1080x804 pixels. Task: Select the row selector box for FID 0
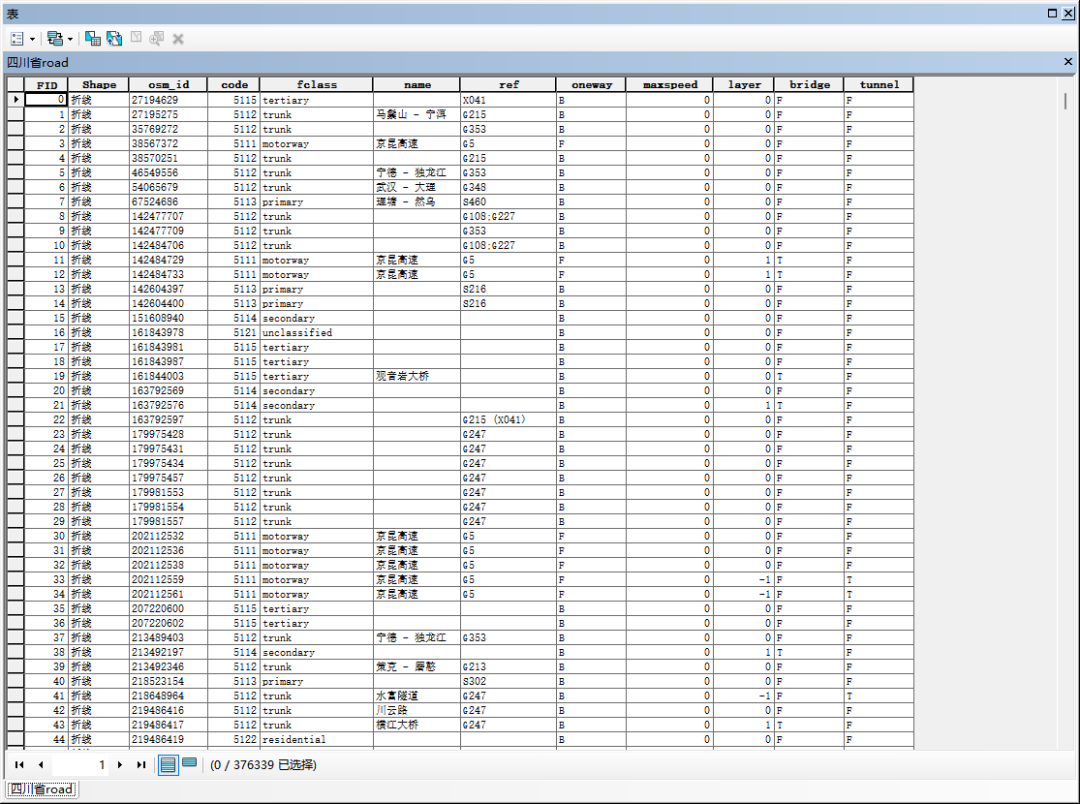16,100
